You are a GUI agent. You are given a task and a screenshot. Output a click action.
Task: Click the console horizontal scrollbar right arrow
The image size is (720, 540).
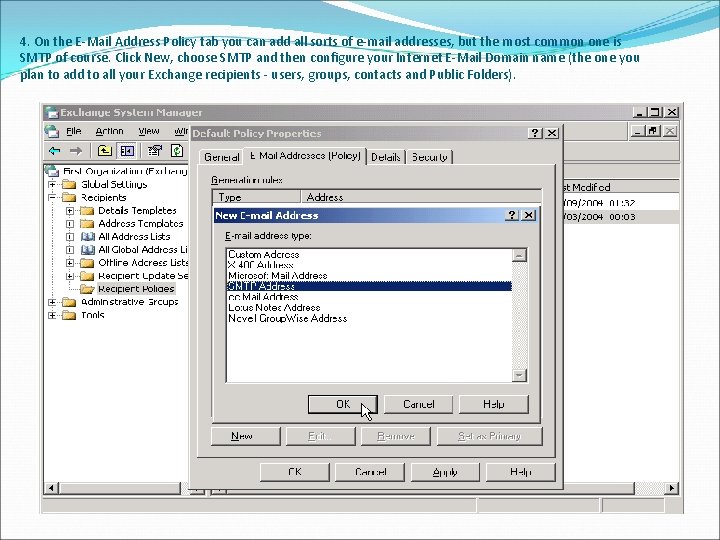click(672, 488)
